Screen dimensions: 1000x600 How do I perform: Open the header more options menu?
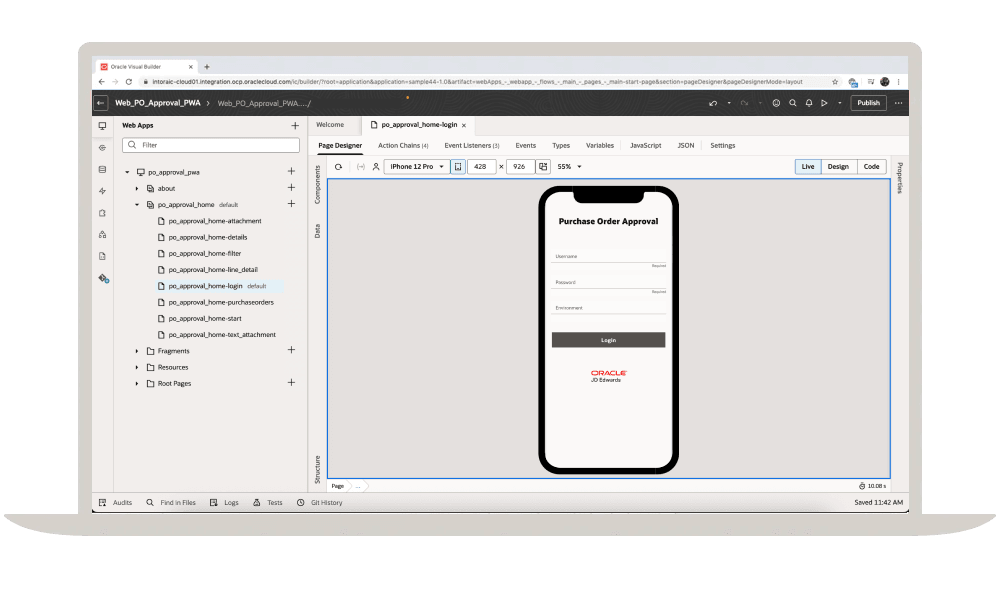(x=899, y=103)
